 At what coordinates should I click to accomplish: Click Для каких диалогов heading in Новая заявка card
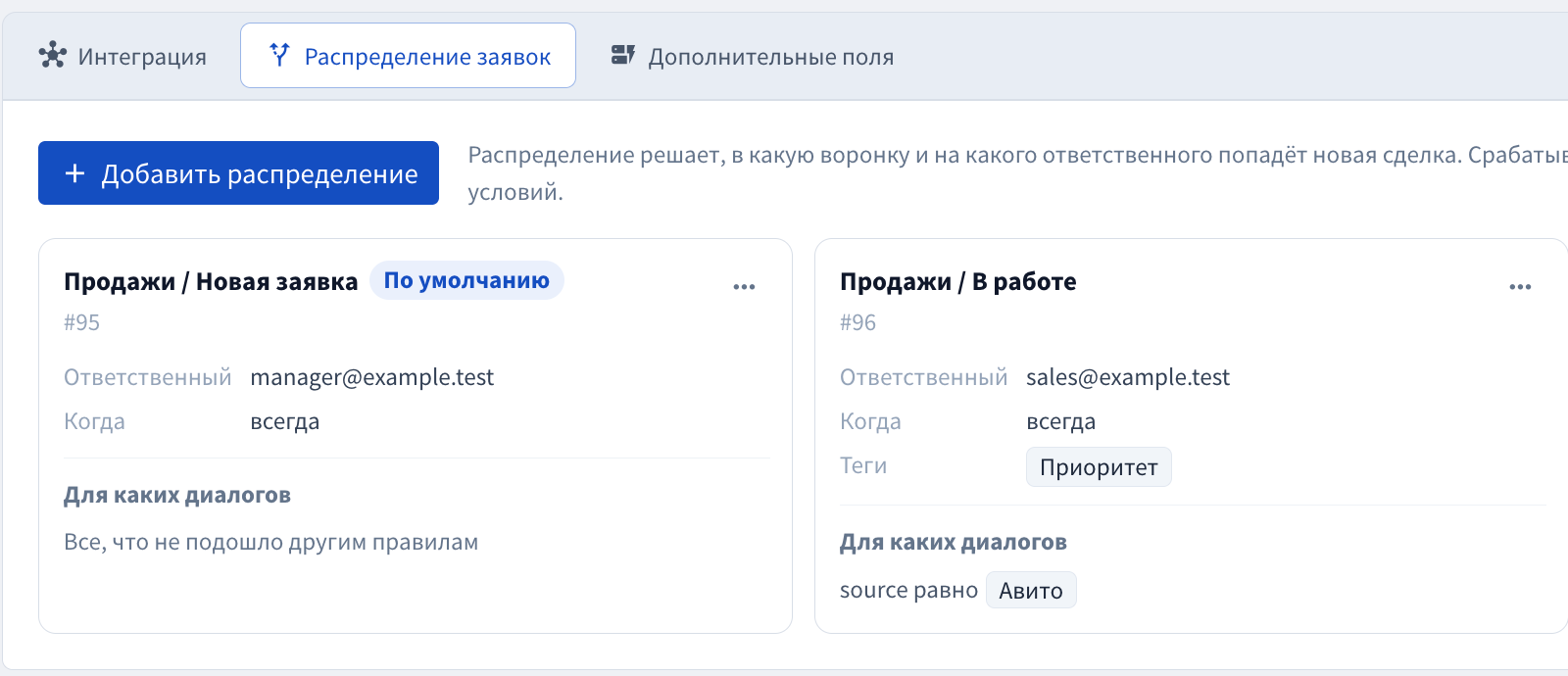pos(177,495)
